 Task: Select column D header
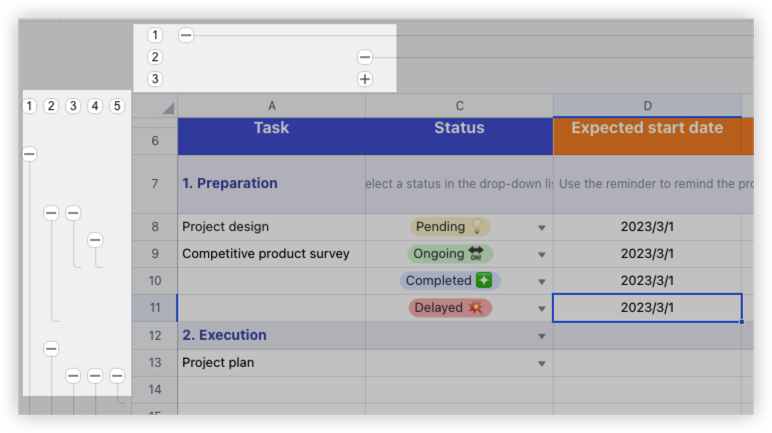[x=647, y=106]
